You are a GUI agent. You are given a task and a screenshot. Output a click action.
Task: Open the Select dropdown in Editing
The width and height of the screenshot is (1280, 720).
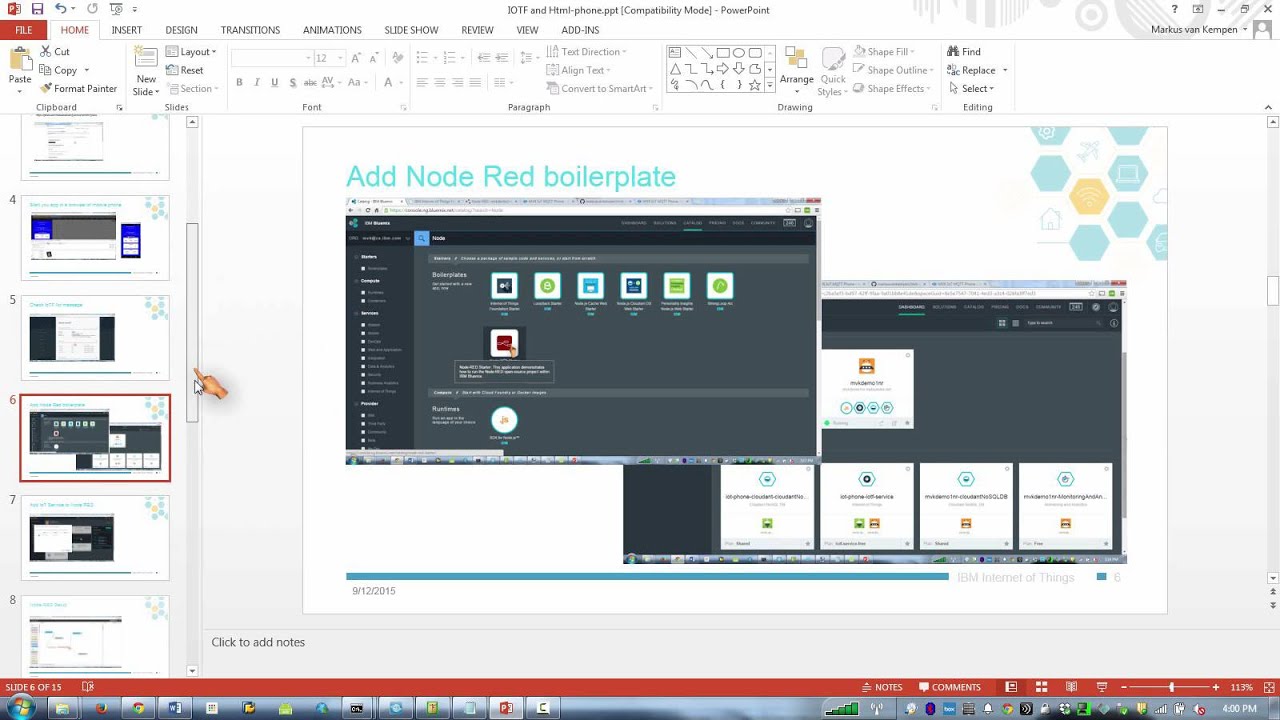coord(972,88)
